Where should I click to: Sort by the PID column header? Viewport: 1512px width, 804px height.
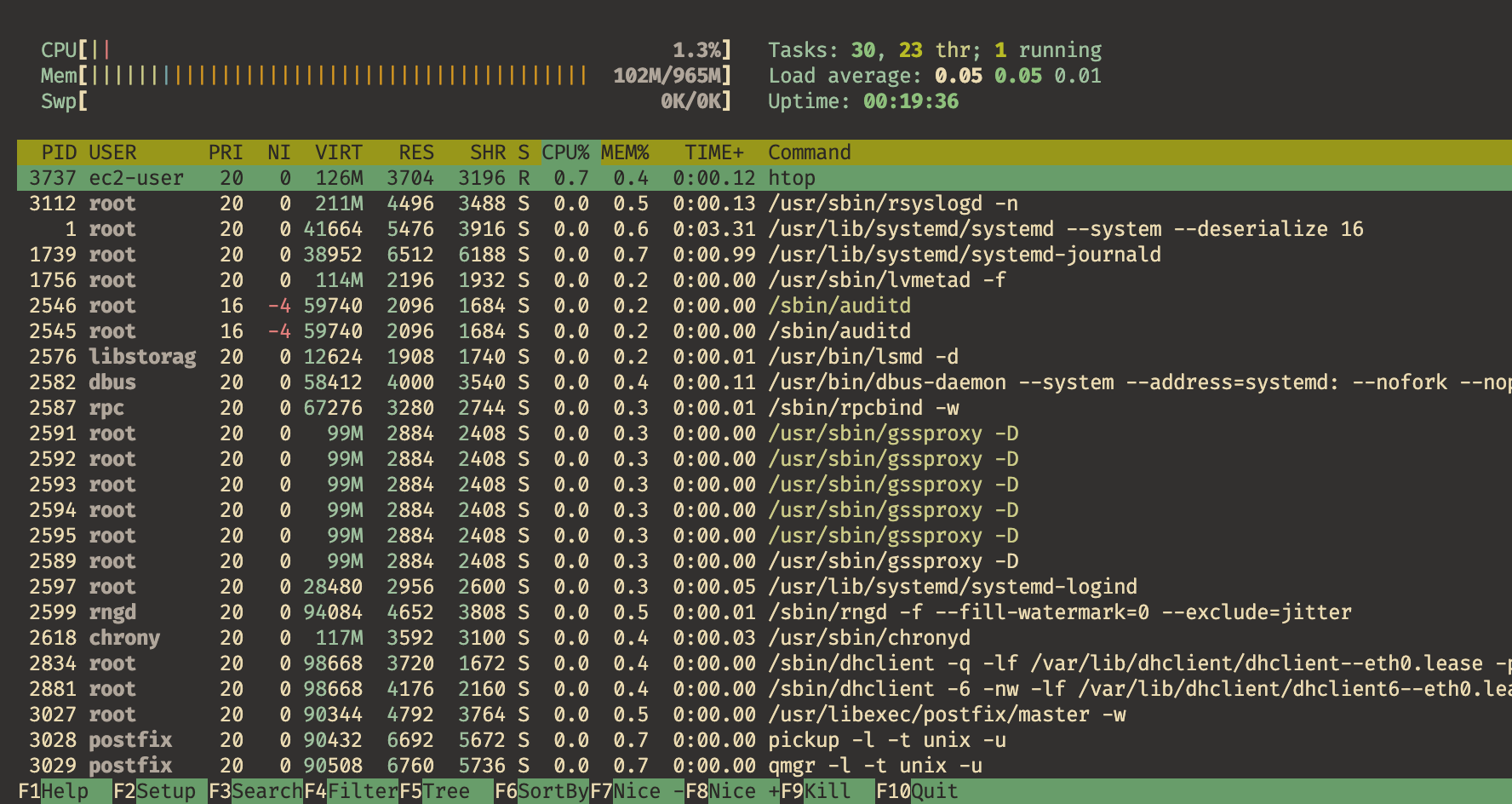(x=59, y=152)
